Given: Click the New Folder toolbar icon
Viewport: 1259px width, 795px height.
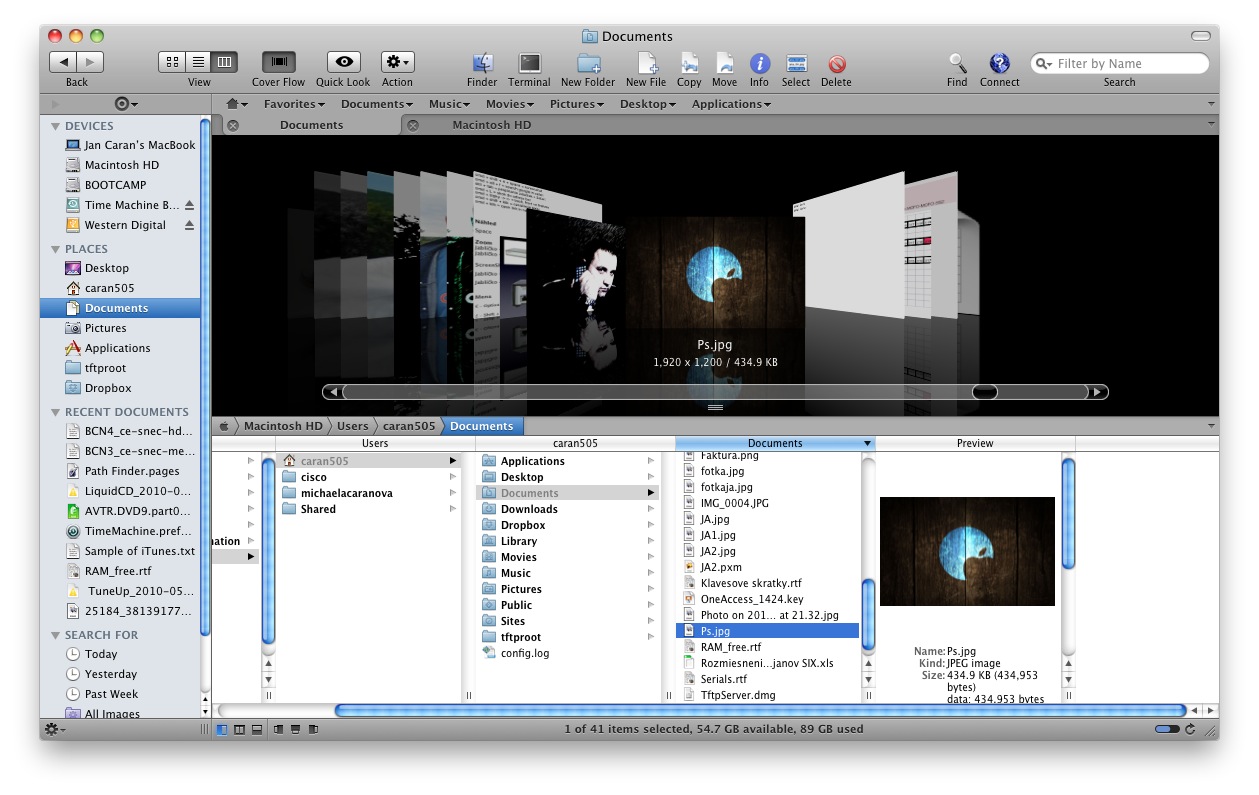Looking at the screenshot, I should coord(588,63).
